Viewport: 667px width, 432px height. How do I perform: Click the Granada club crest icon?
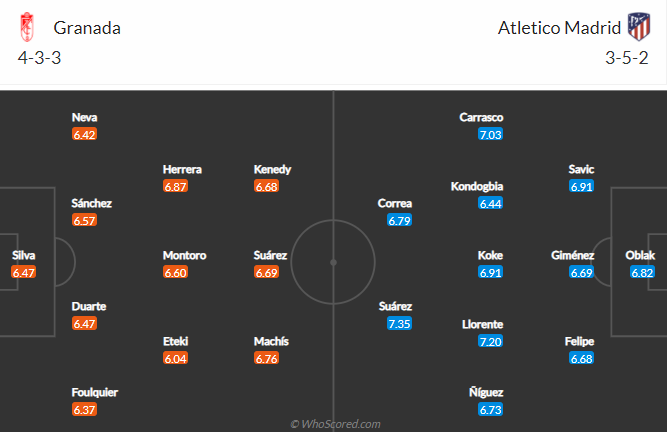pyautogui.click(x=27, y=27)
